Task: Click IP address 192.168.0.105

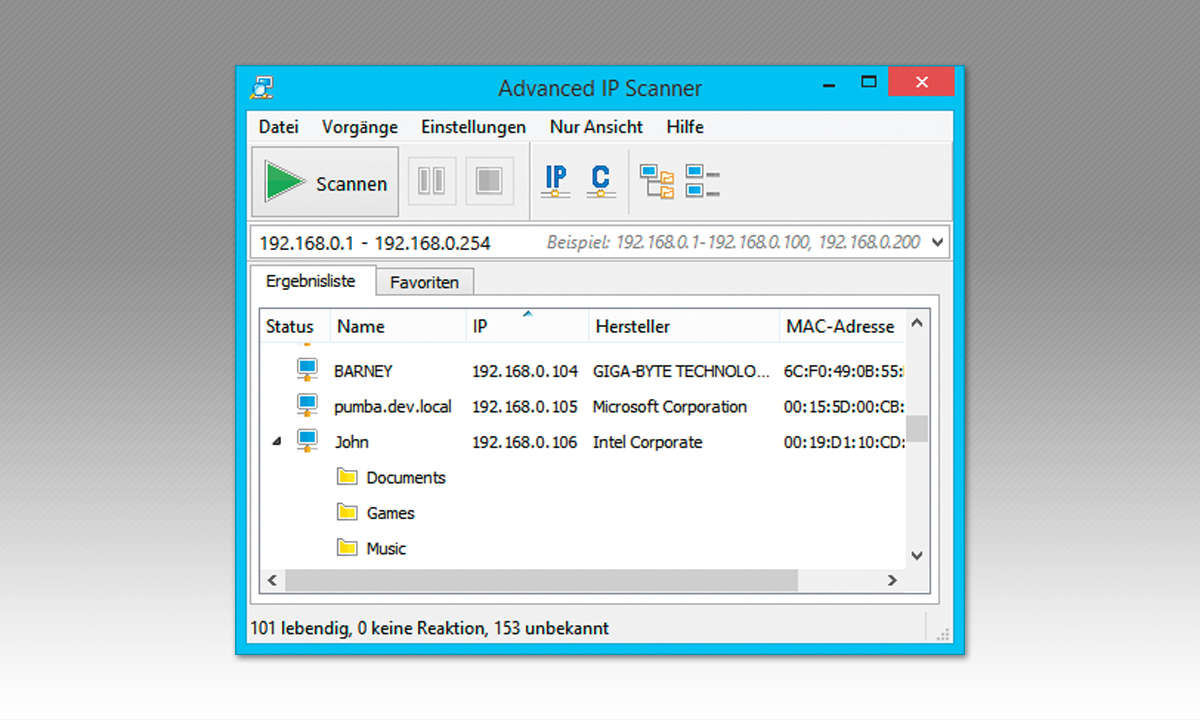Action: tap(525, 407)
